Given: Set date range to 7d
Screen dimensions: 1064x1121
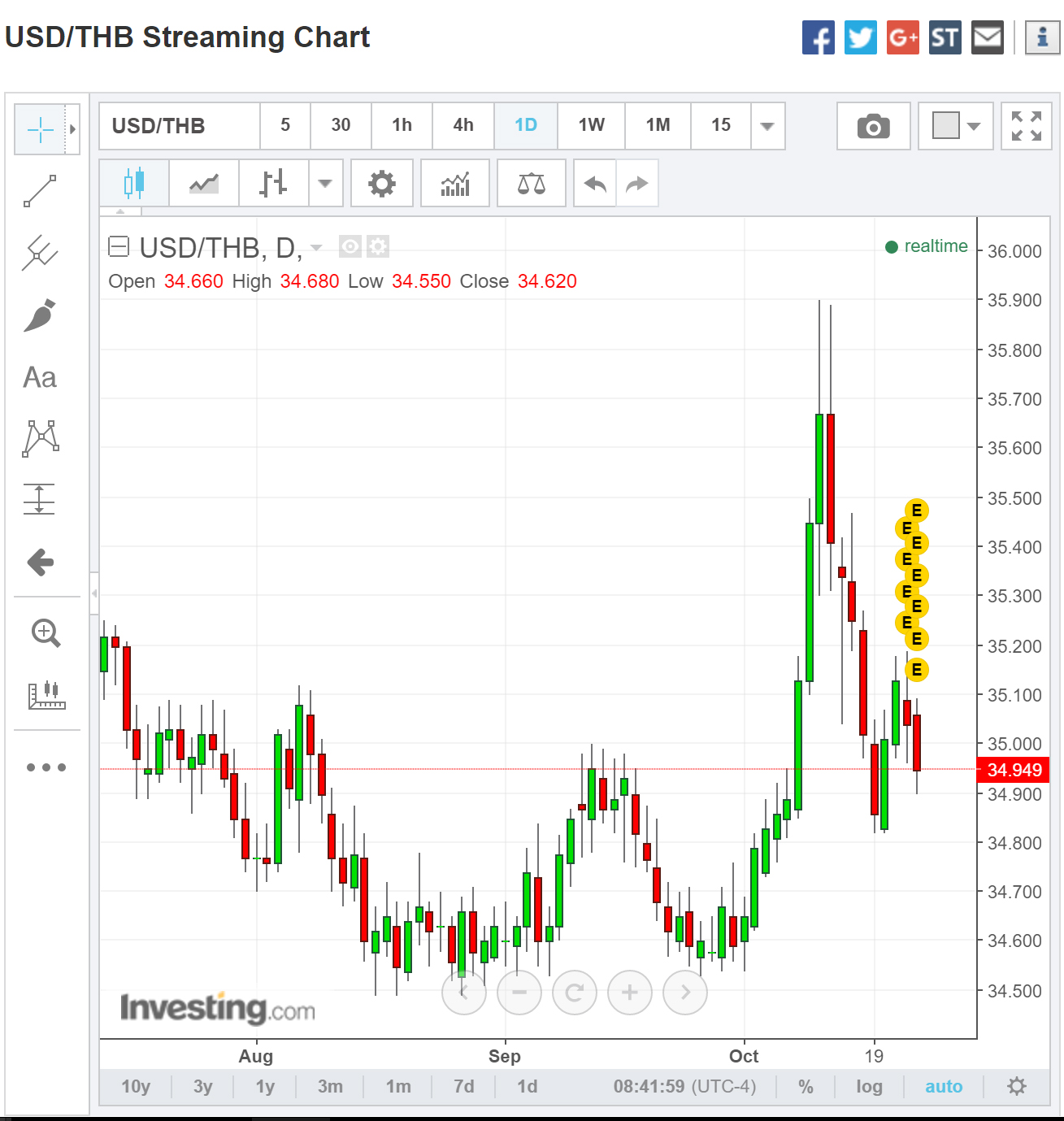Looking at the screenshot, I should (x=464, y=1086).
